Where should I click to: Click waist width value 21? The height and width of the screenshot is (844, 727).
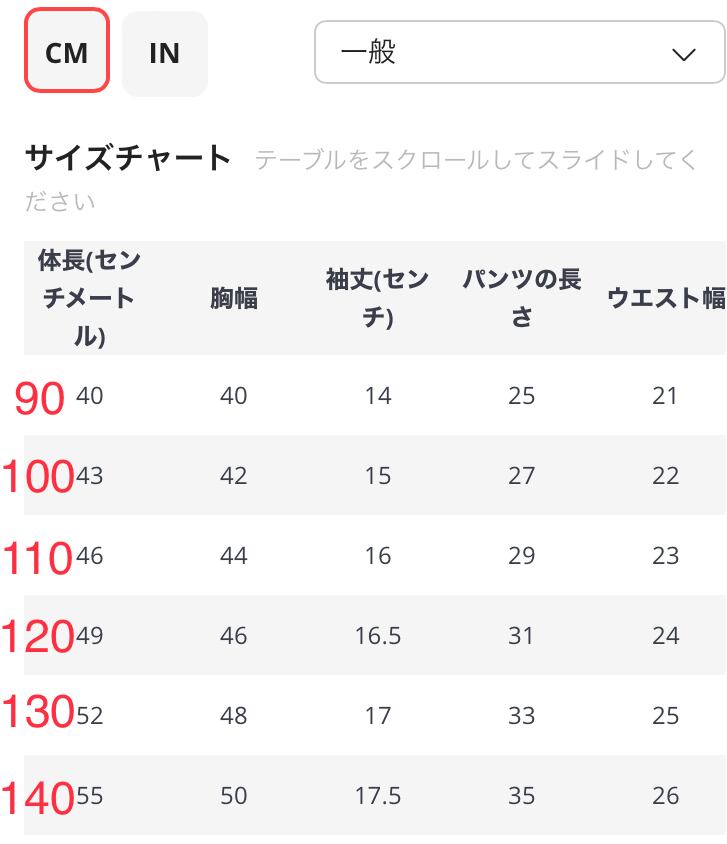665,396
